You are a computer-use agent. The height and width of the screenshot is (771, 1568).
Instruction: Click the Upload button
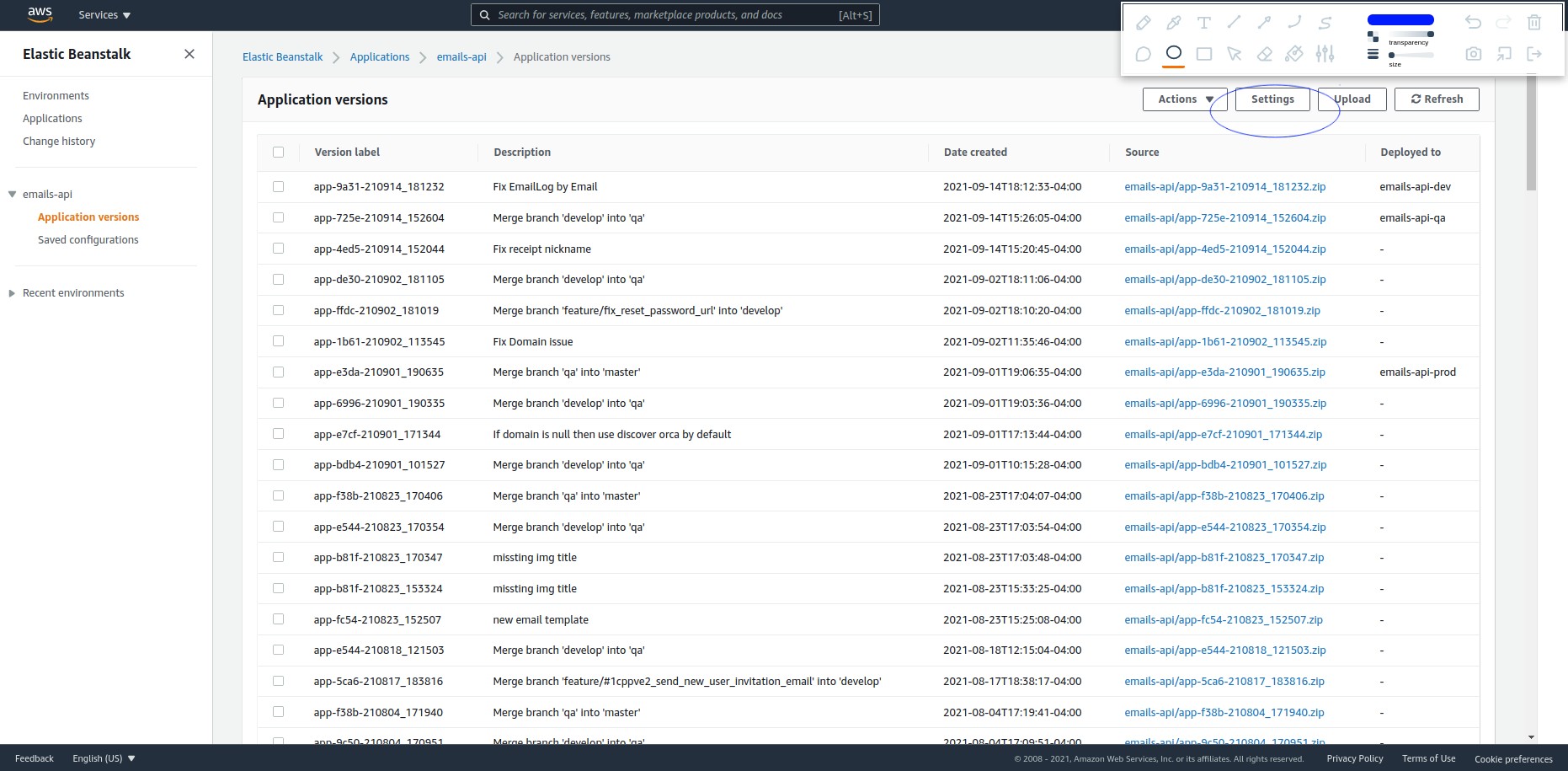[x=1352, y=99]
